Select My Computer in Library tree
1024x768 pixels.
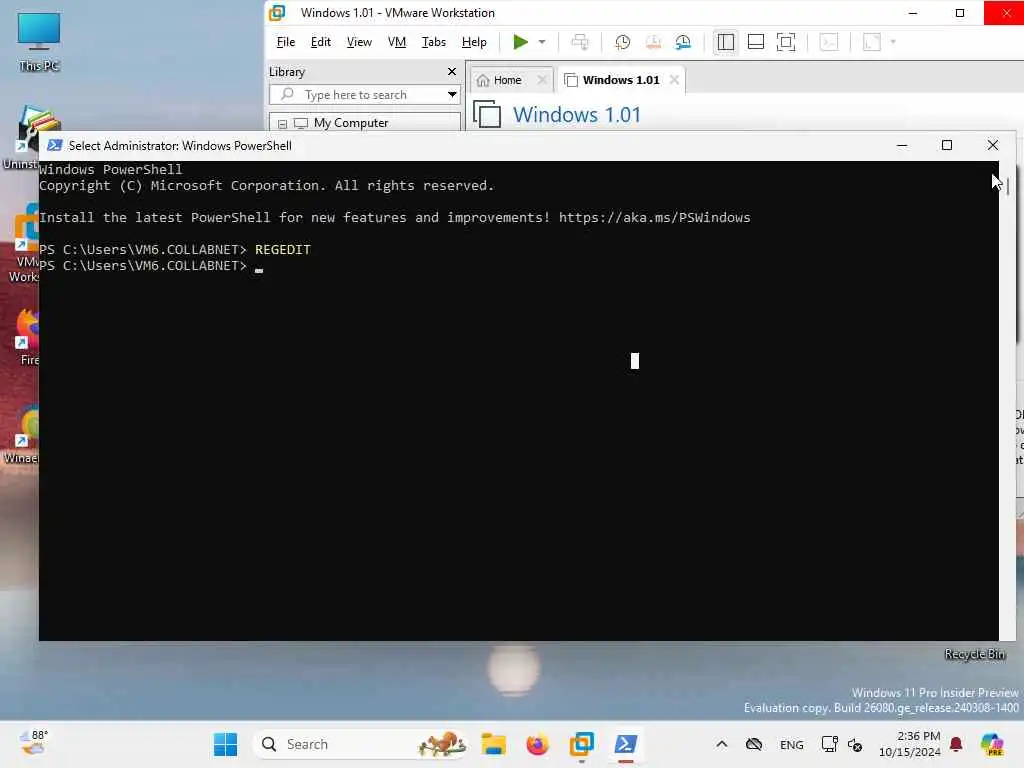tap(351, 123)
